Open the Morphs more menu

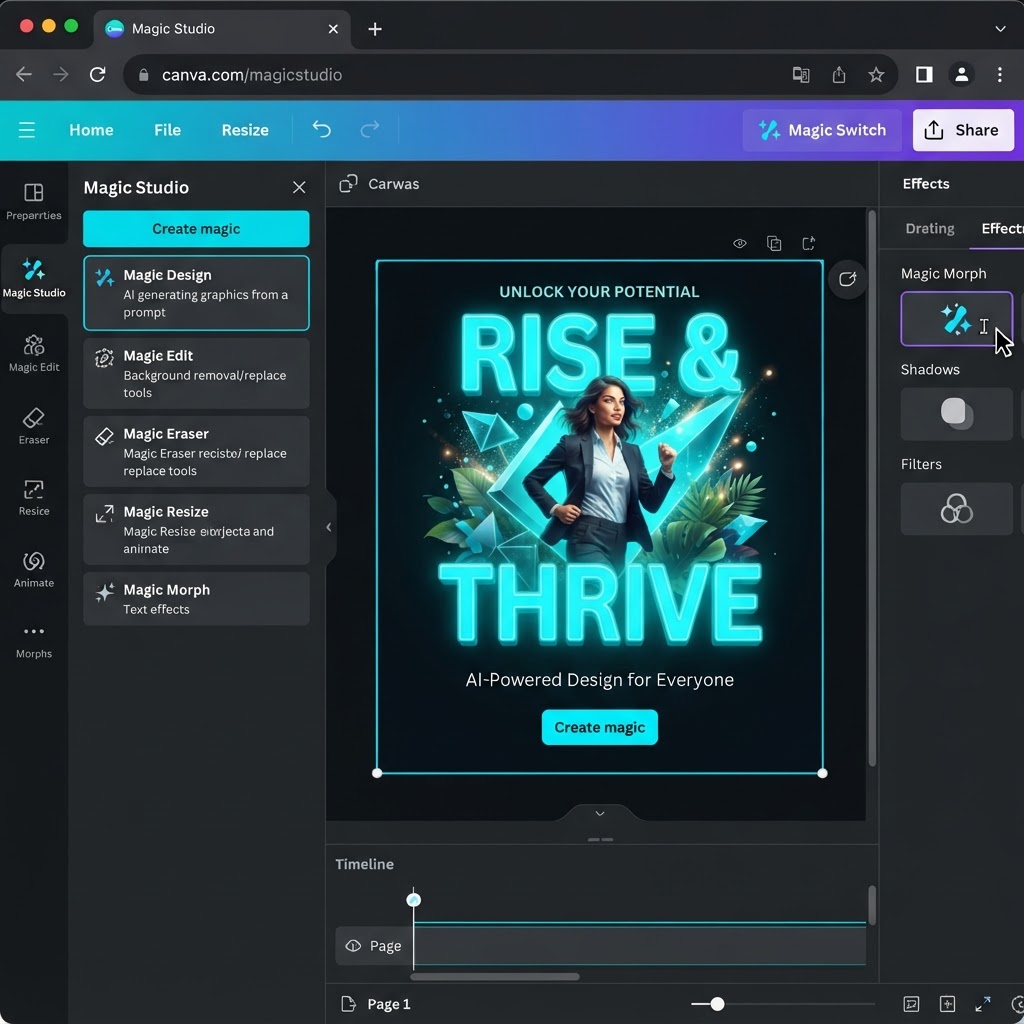pyautogui.click(x=34, y=641)
